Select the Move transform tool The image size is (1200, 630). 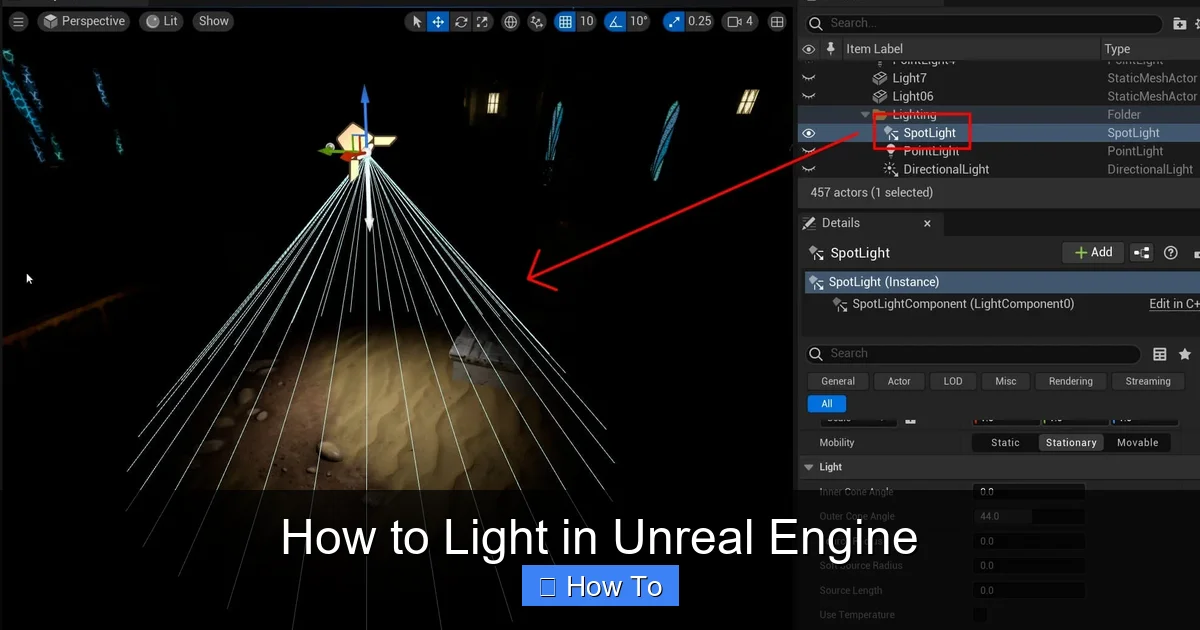[438, 21]
